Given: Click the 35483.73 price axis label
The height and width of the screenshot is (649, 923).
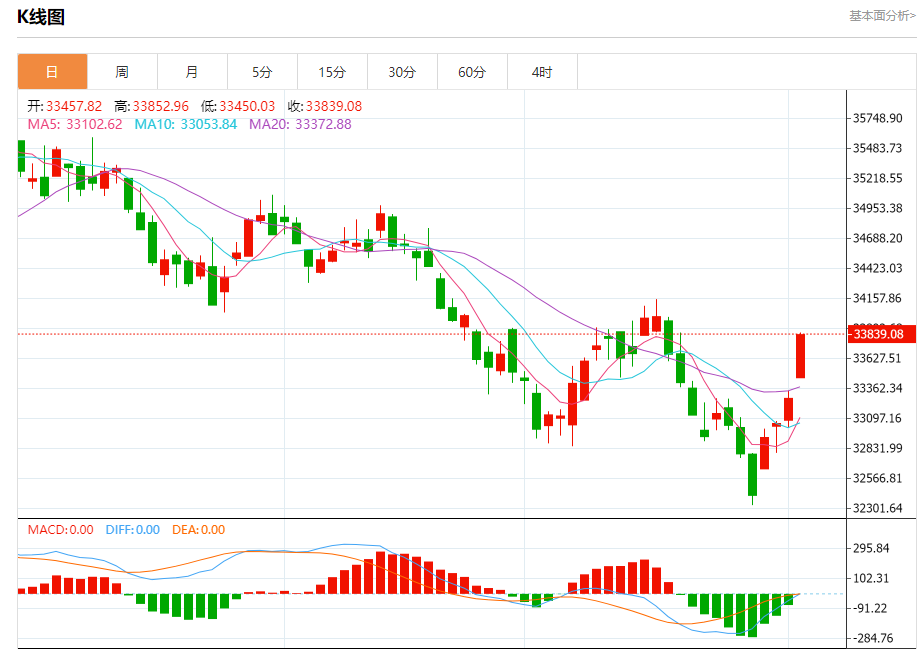Looking at the screenshot, I should coord(878,148).
